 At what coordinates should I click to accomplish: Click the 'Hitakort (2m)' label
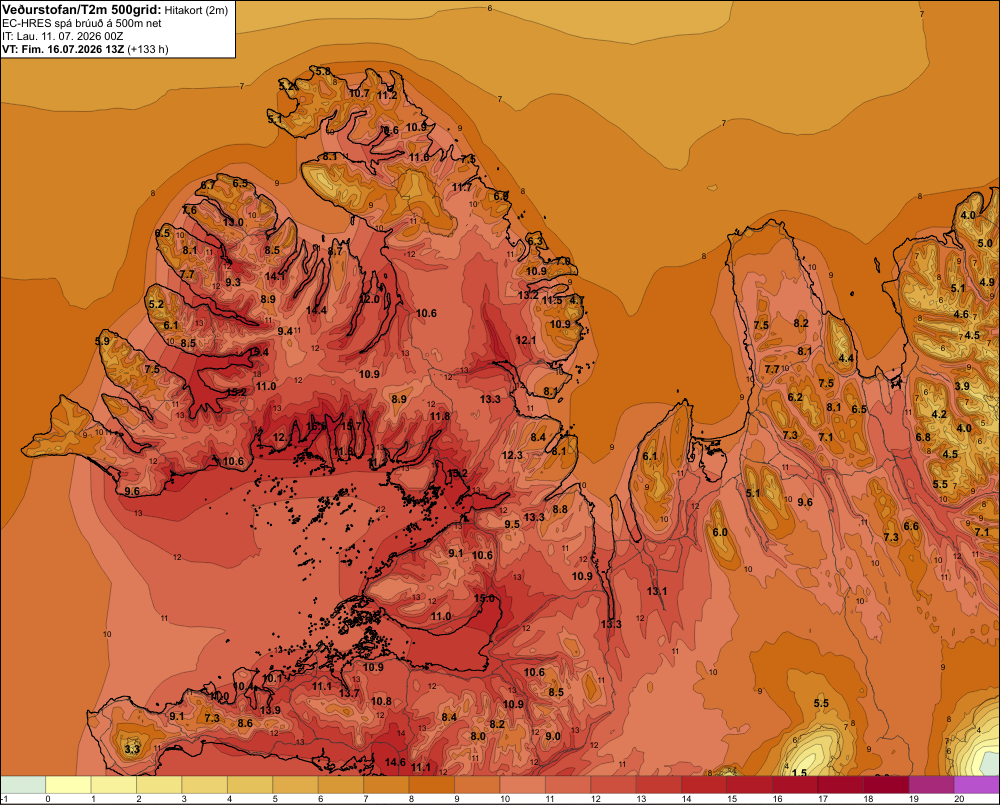(196, 10)
